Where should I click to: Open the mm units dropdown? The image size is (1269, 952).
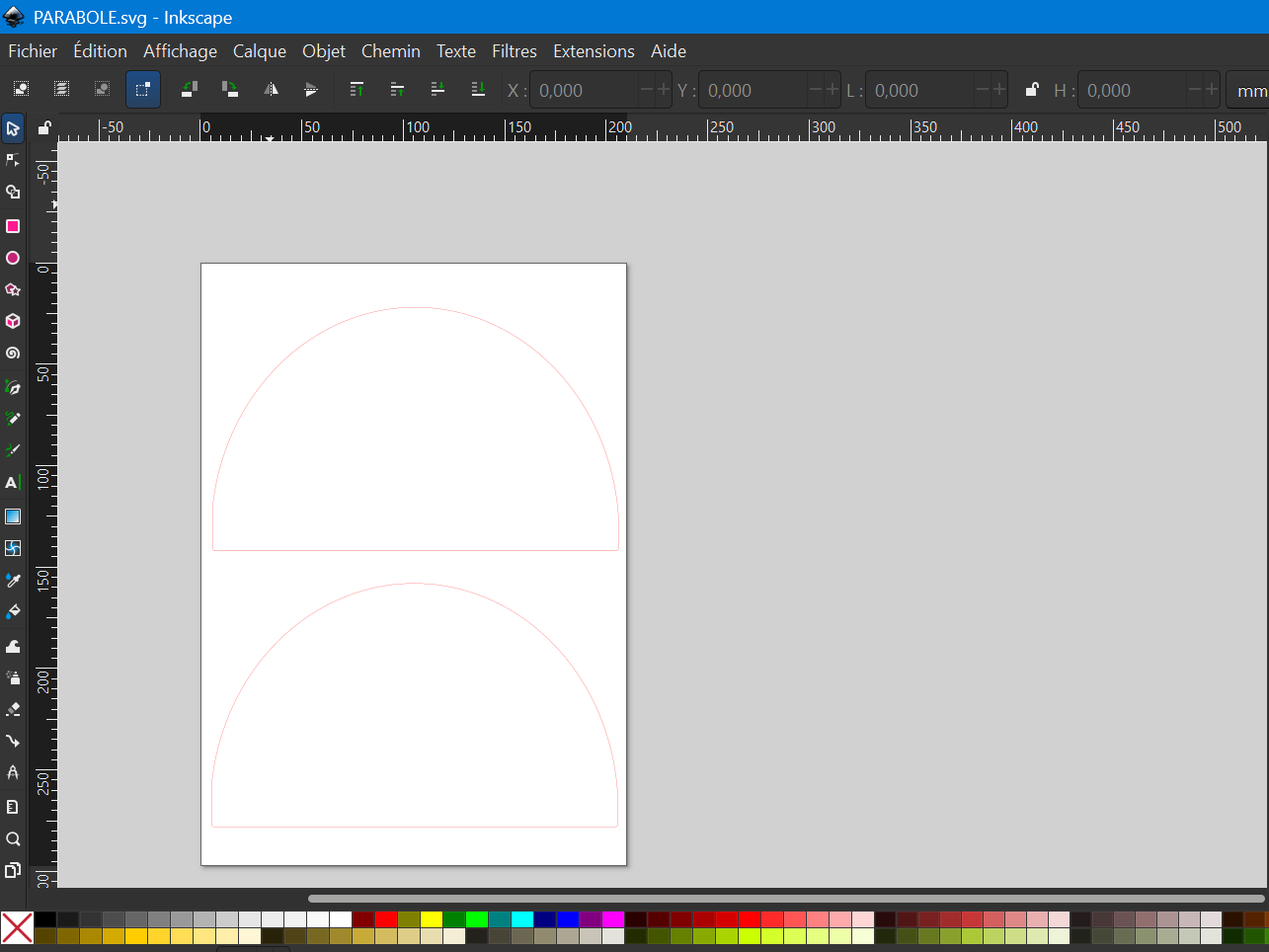(x=1248, y=91)
